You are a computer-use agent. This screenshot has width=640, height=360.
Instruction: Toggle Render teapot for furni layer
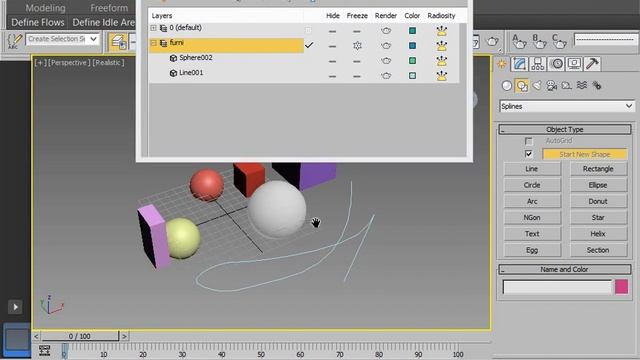[x=386, y=46]
